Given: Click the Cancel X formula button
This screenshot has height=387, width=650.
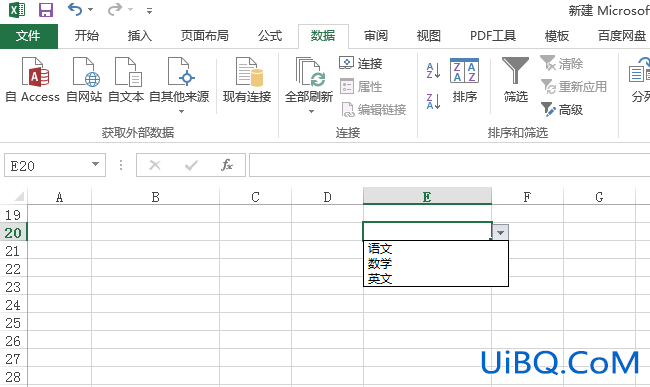Looking at the screenshot, I should point(155,165).
